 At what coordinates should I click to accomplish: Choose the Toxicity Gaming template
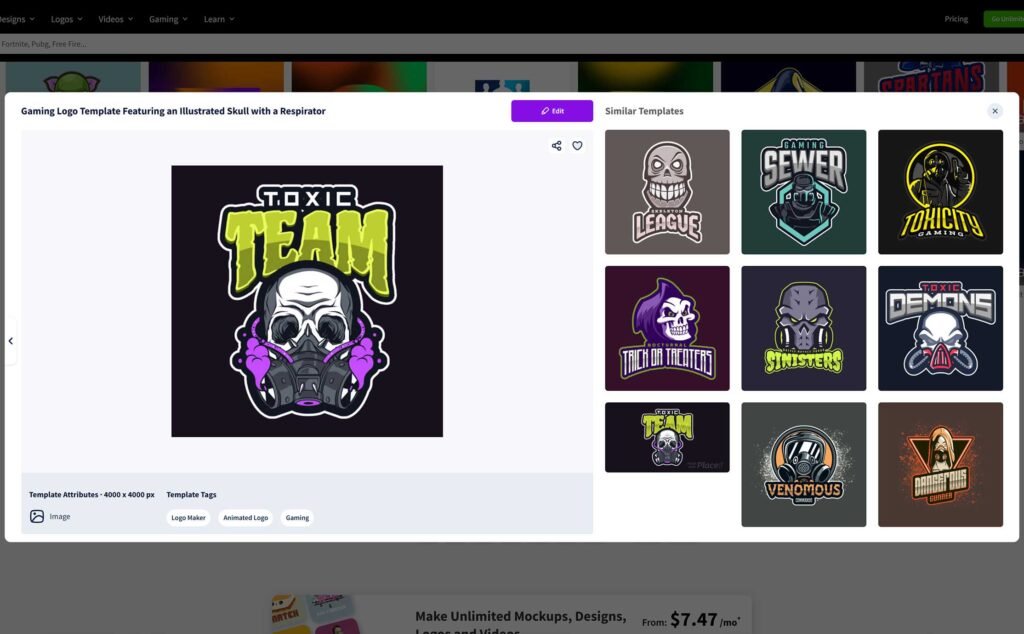coord(940,192)
